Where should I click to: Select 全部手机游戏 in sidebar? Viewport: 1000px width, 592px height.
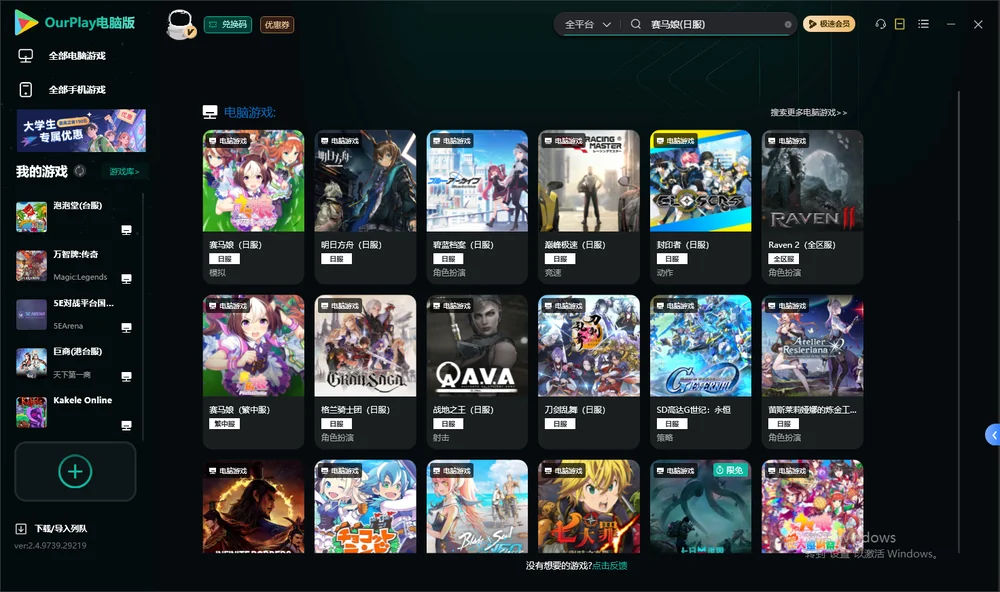point(62,90)
